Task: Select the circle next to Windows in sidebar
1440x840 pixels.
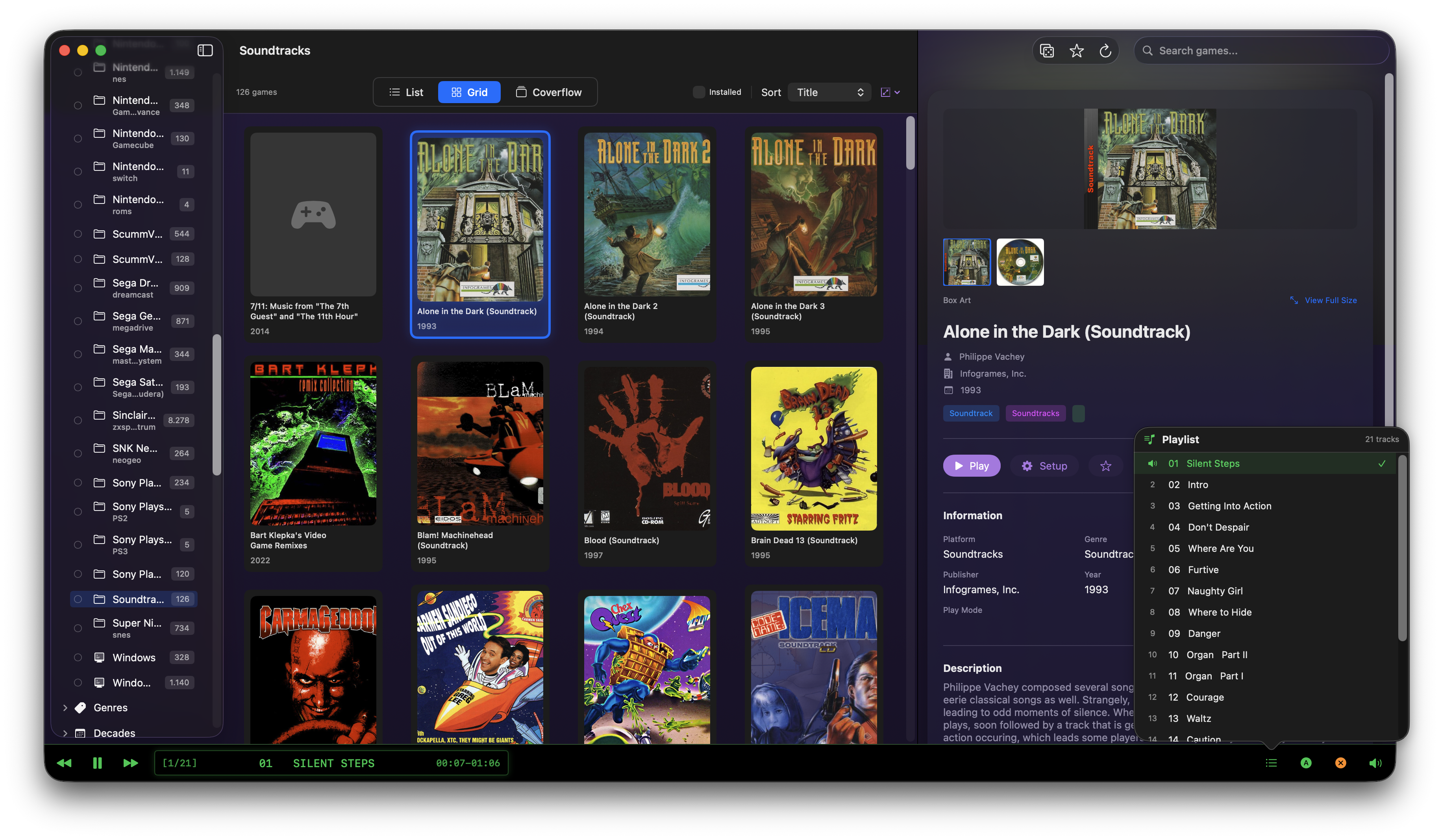Action: tap(78, 657)
